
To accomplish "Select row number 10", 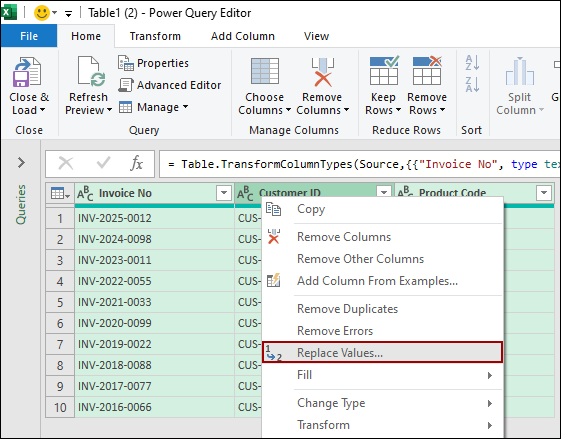I will click(x=60, y=407).
